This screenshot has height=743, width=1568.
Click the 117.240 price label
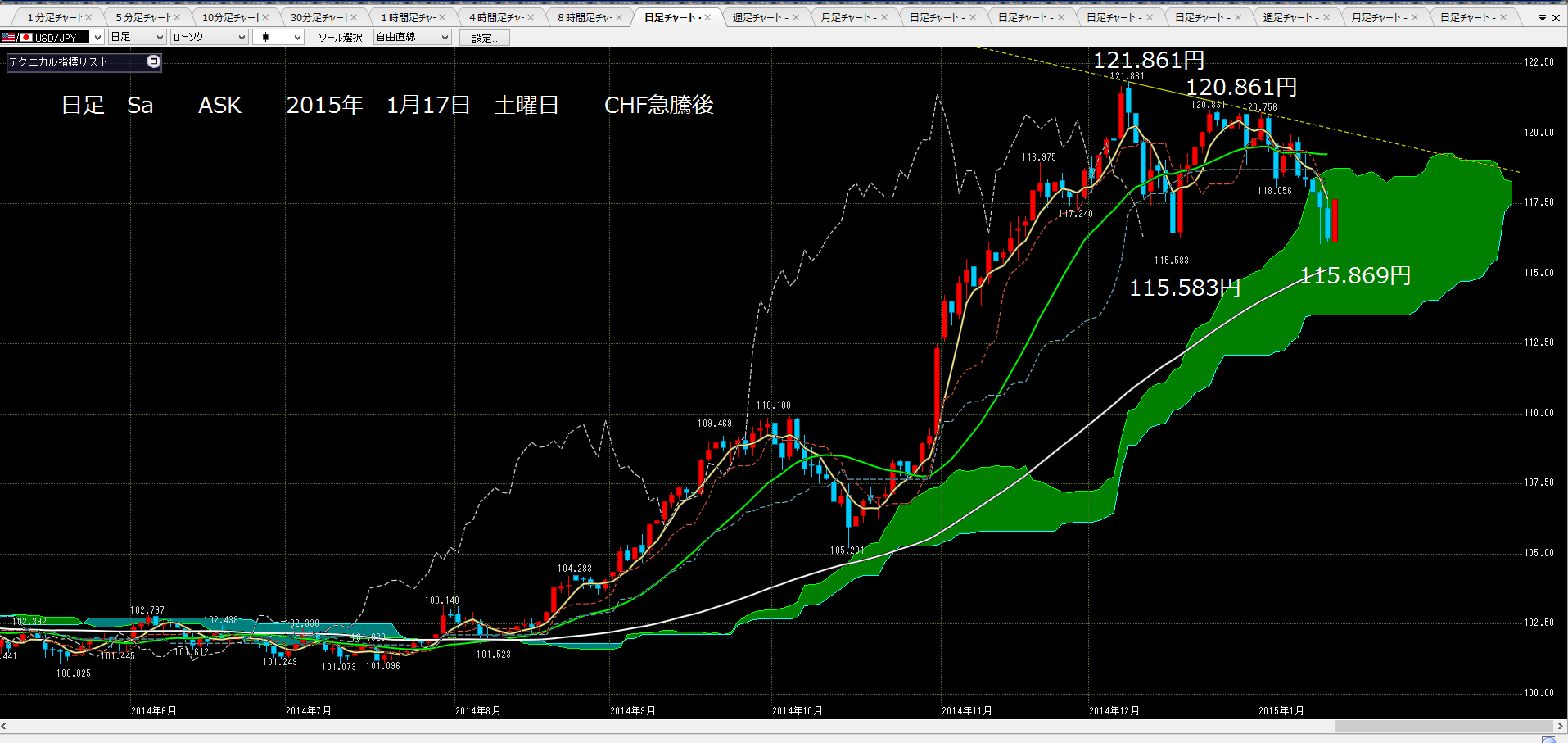coord(1076,214)
